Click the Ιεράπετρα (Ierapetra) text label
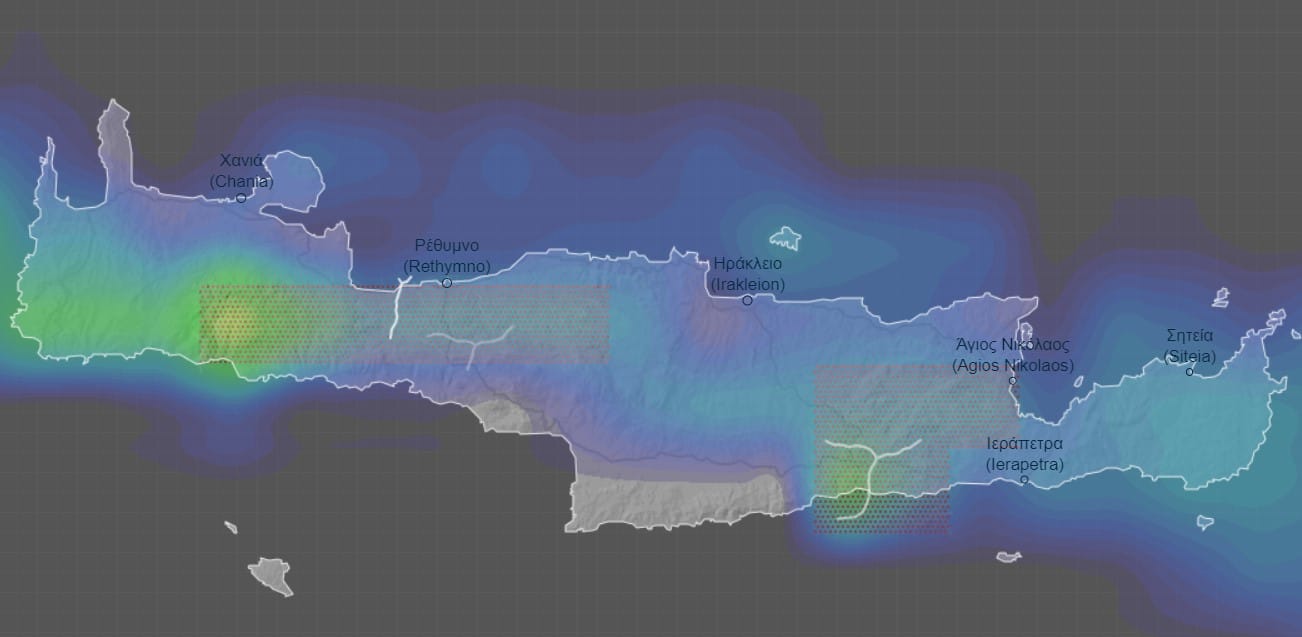Image resolution: width=1302 pixels, height=637 pixels. pyautogui.click(x=1024, y=453)
